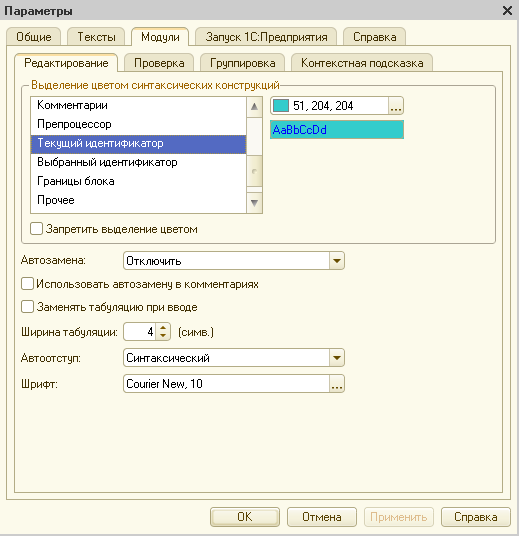
Task: Select Границы блока list item
Action: 138,181
